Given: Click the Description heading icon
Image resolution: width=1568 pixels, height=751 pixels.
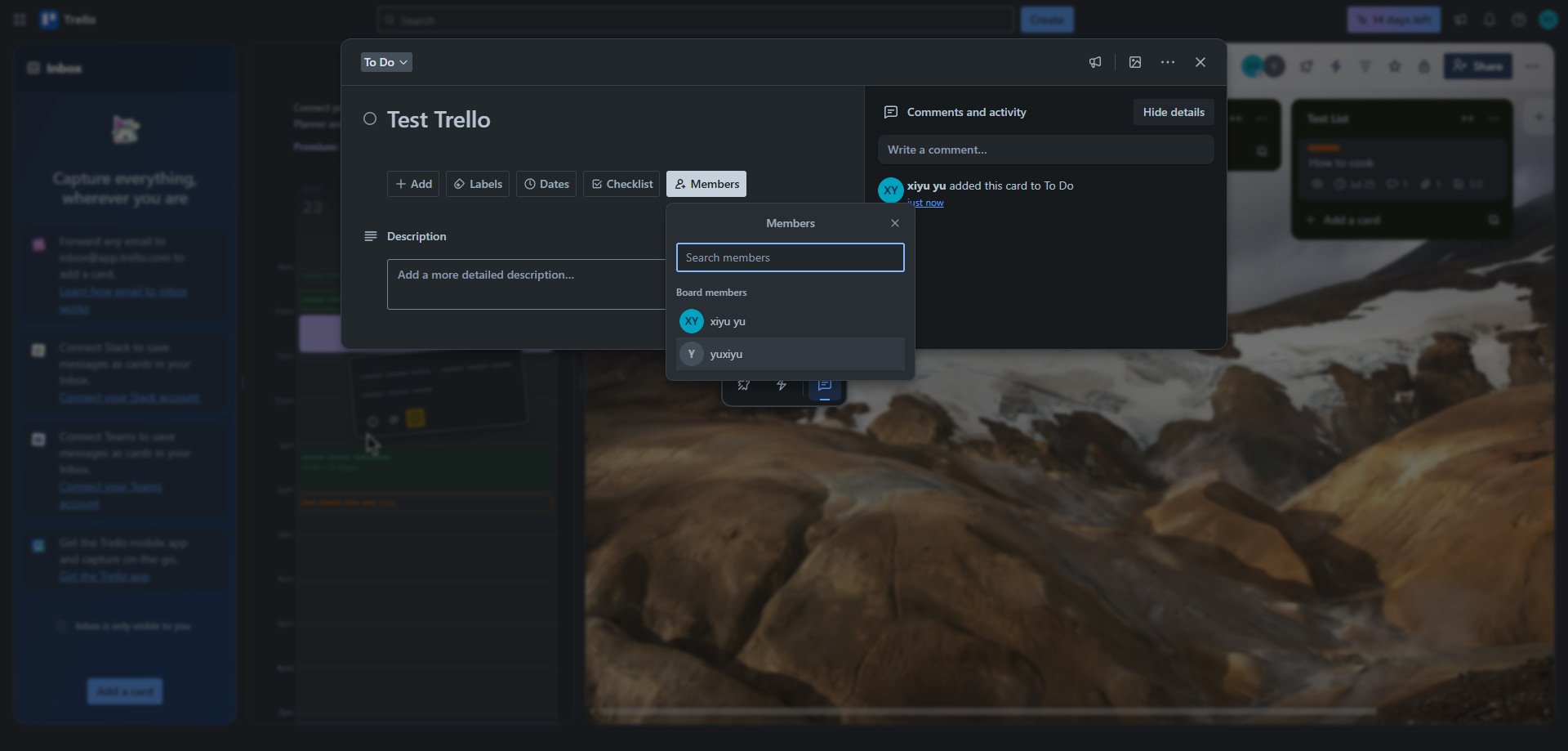Looking at the screenshot, I should coord(370,236).
